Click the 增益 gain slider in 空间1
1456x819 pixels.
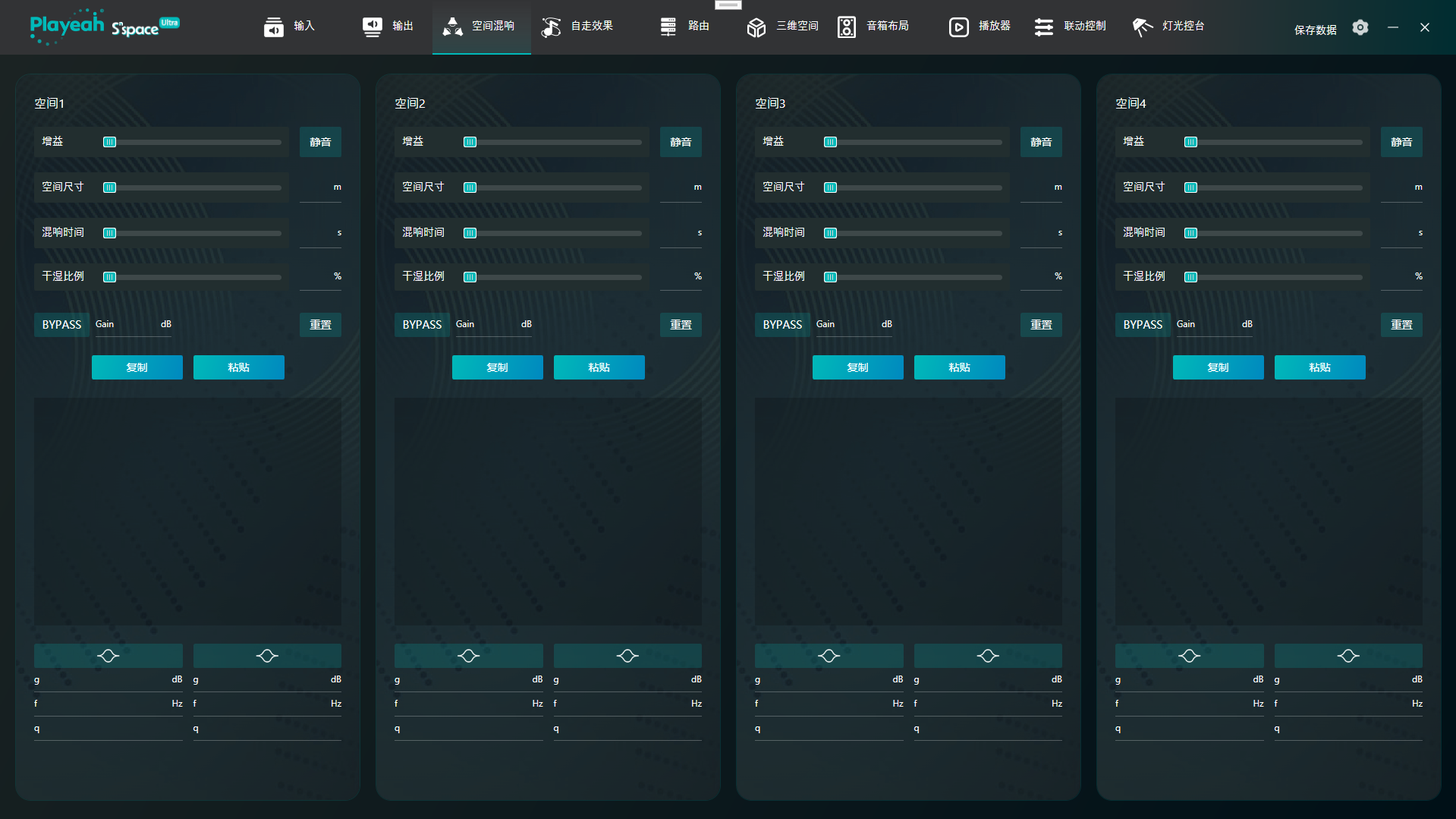(193, 142)
